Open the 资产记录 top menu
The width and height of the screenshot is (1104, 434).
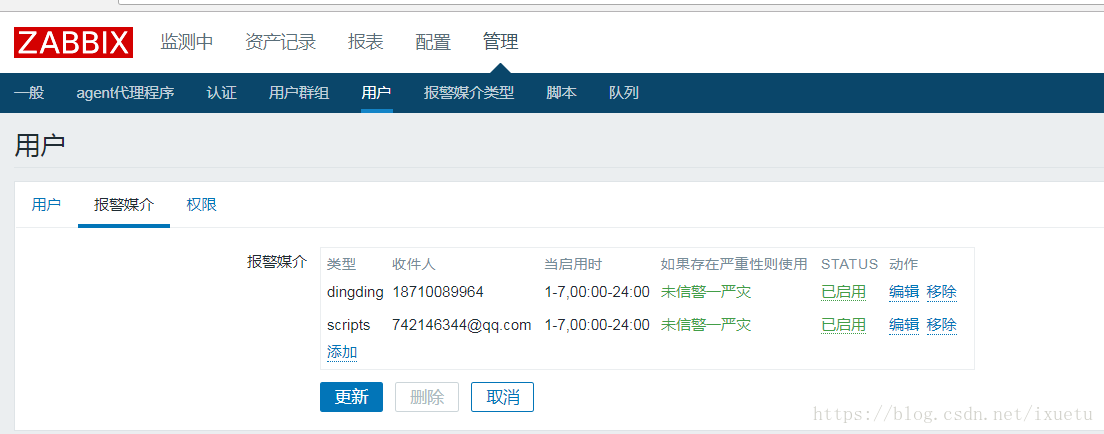coord(280,42)
